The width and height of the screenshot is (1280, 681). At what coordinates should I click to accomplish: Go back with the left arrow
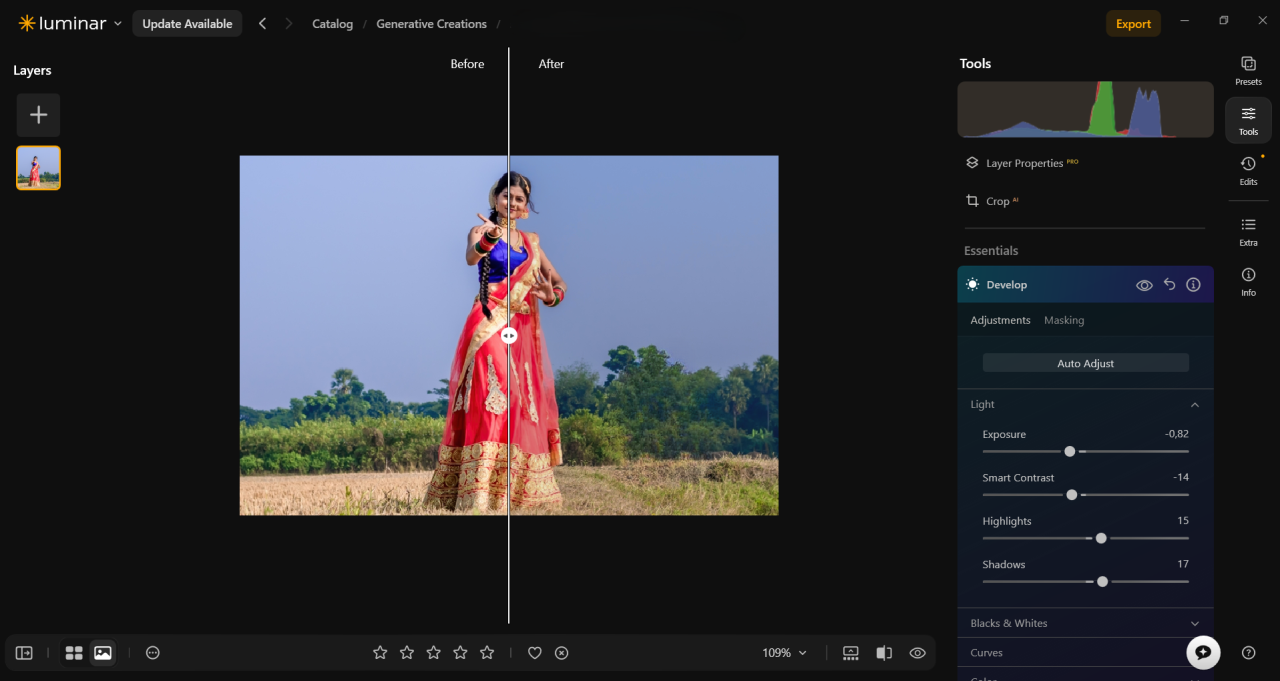[x=263, y=24]
